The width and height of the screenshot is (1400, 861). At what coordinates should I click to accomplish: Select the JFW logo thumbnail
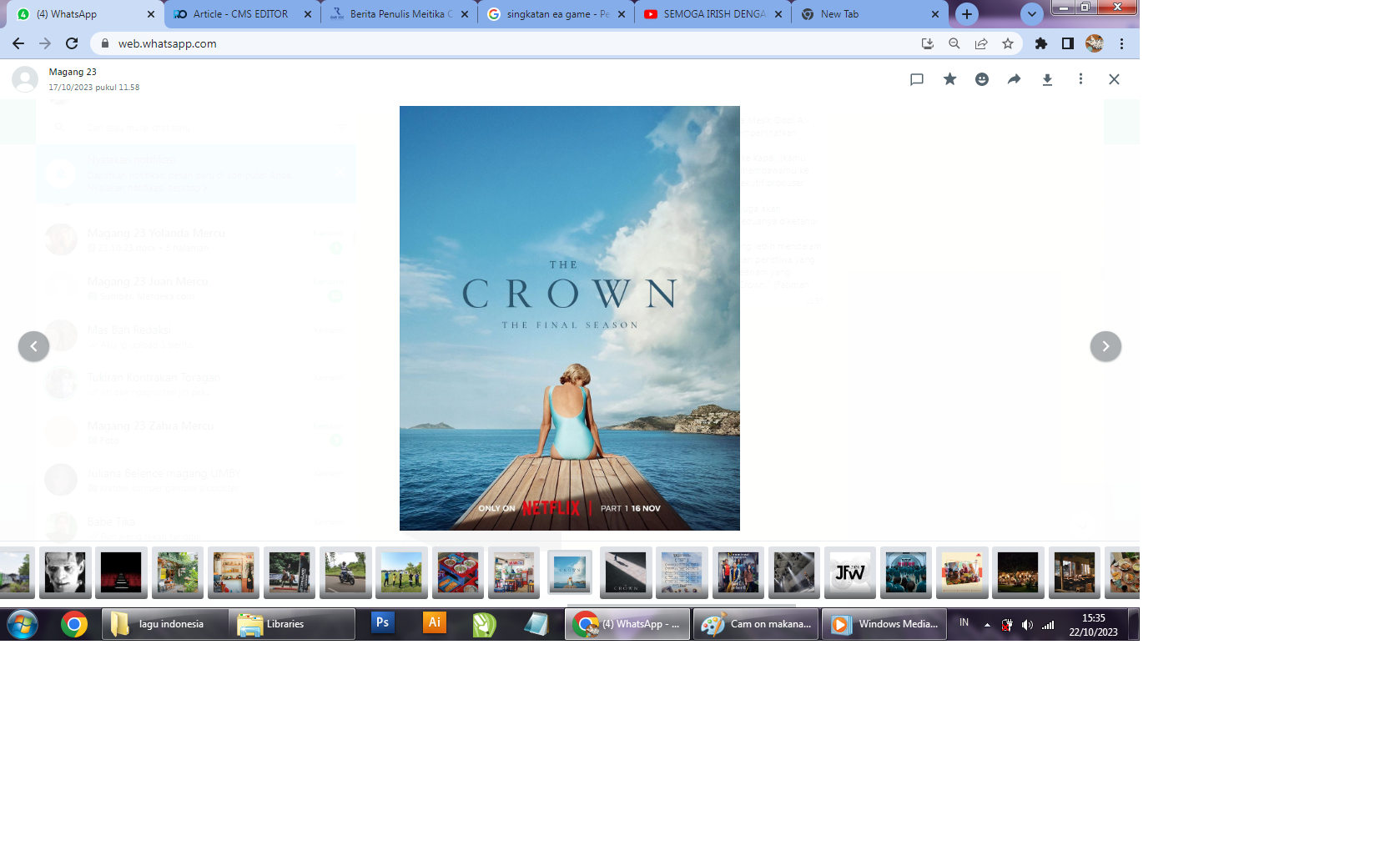tap(850, 572)
